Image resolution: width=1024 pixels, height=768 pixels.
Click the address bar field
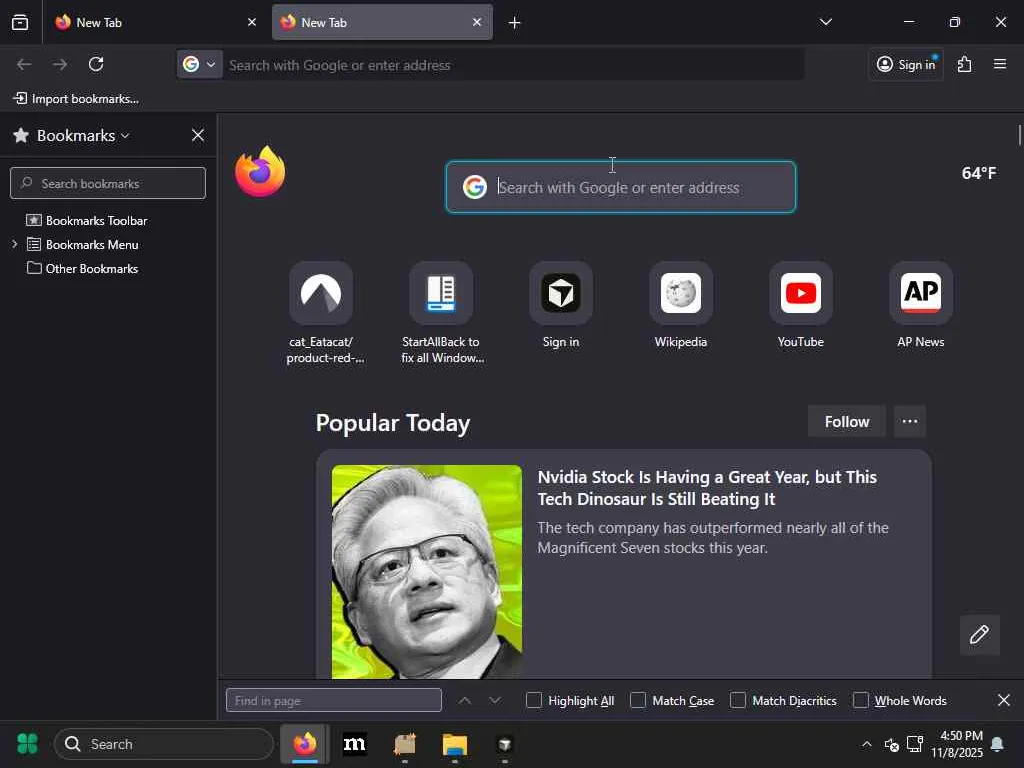(513, 65)
